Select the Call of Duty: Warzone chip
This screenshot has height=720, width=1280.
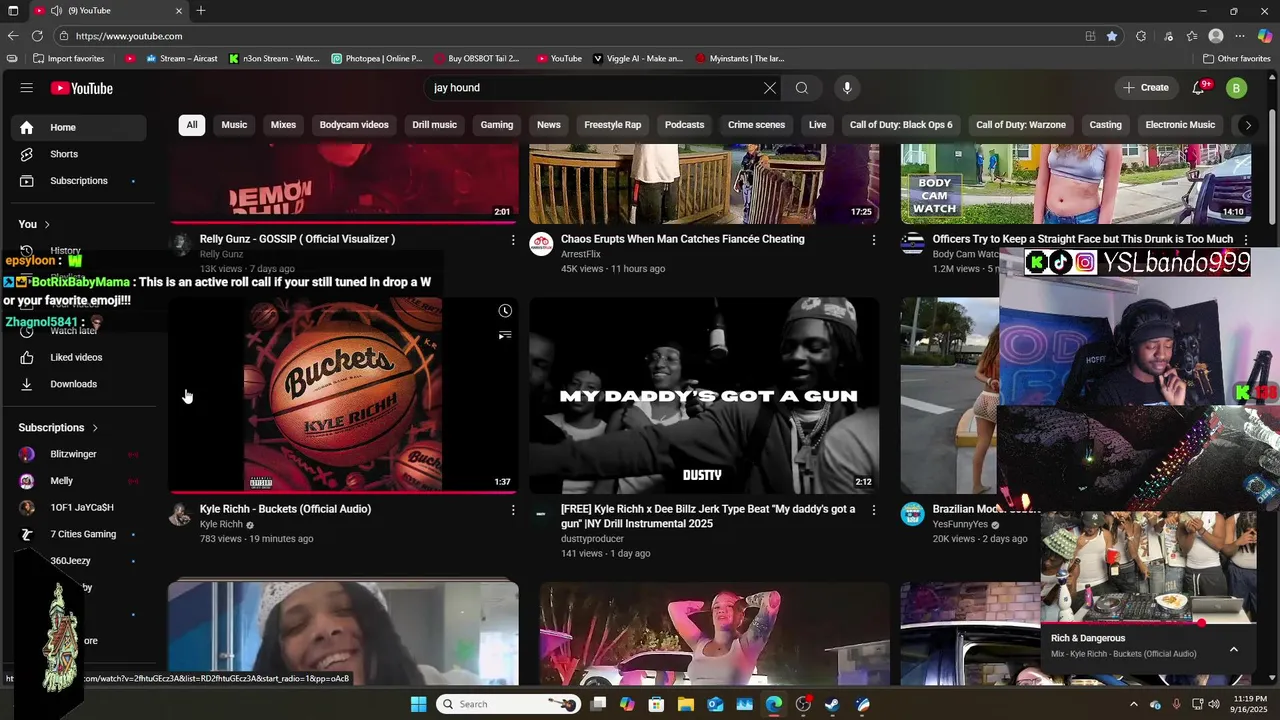tap(1021, 125)
